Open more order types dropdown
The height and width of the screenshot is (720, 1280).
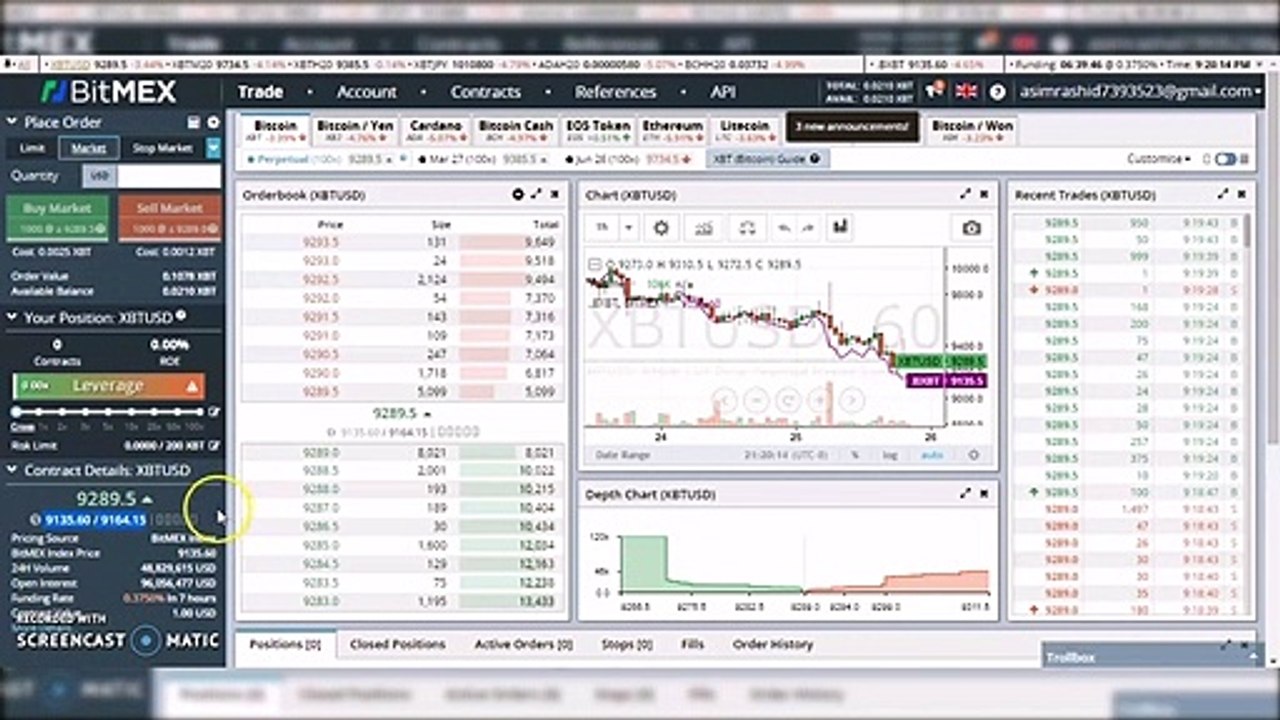click(x=213, y=148)
